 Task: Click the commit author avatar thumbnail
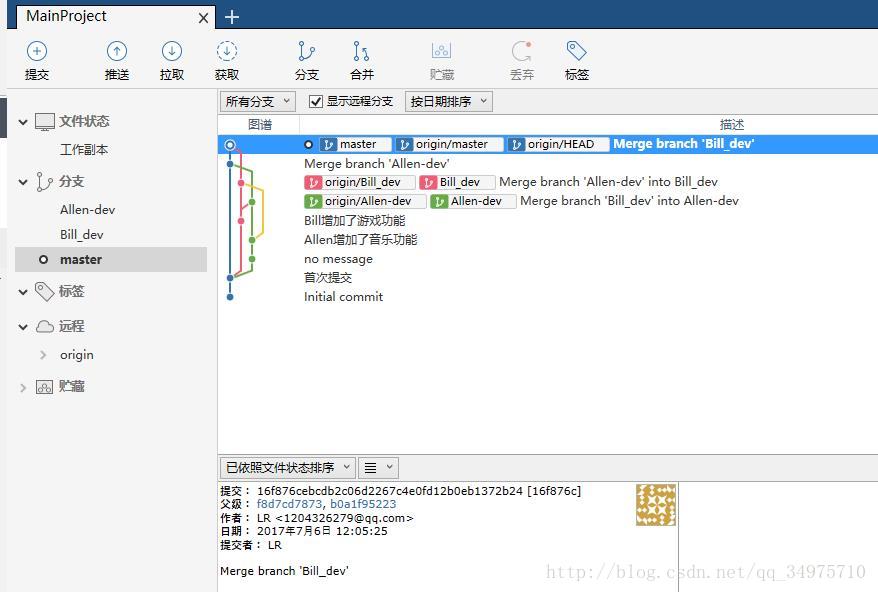pyautogui.click(x=656, y=505)
